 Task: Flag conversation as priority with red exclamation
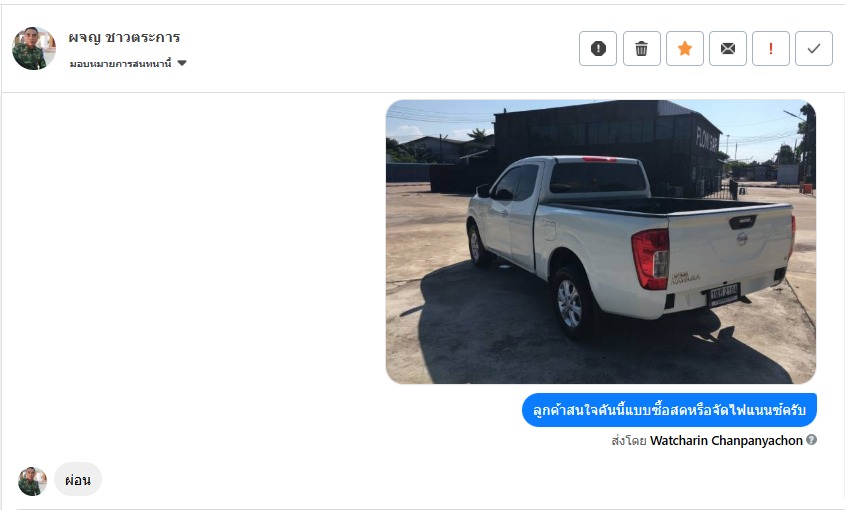click(771, 49)
